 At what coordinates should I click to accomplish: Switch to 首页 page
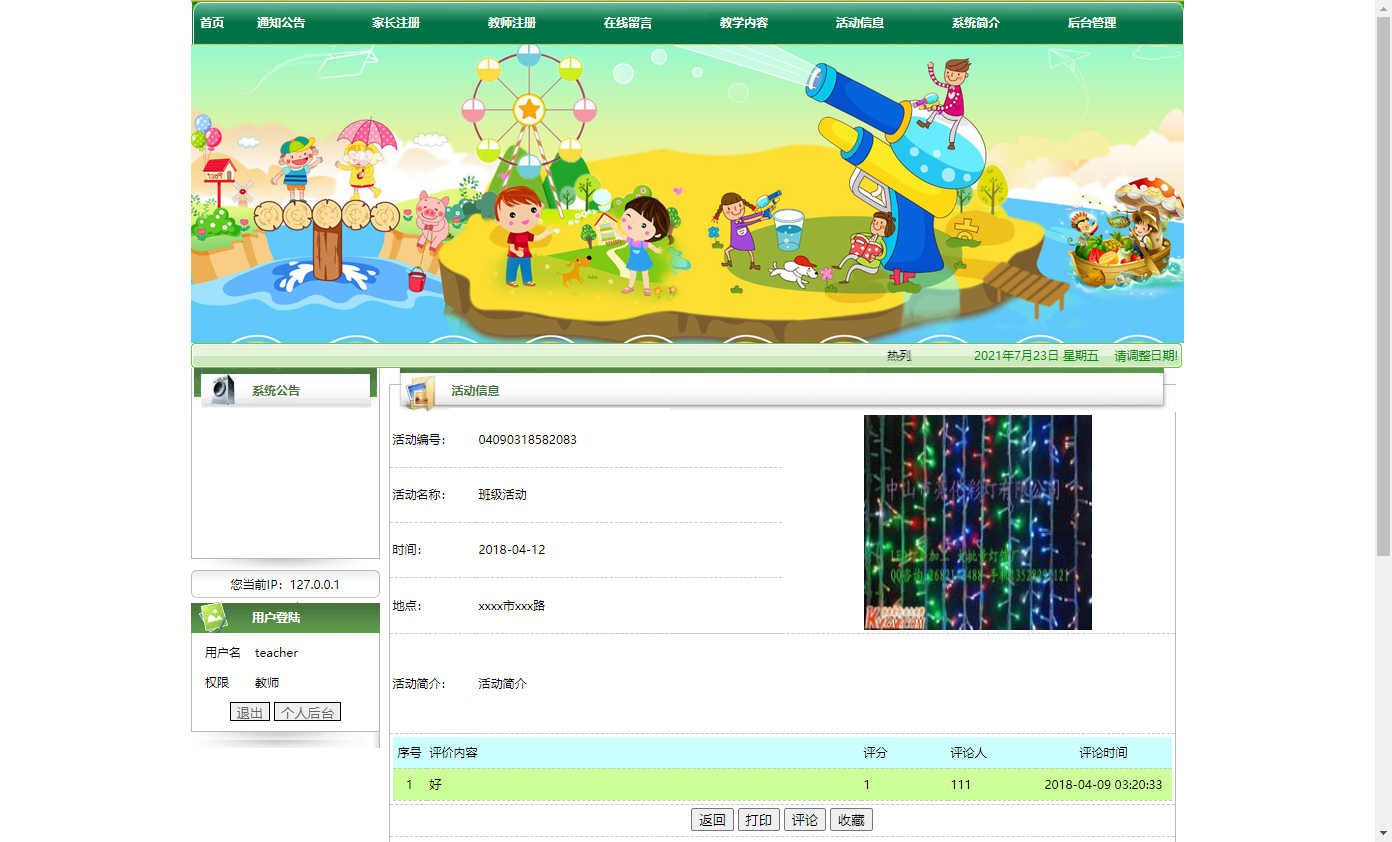[211, 22]
